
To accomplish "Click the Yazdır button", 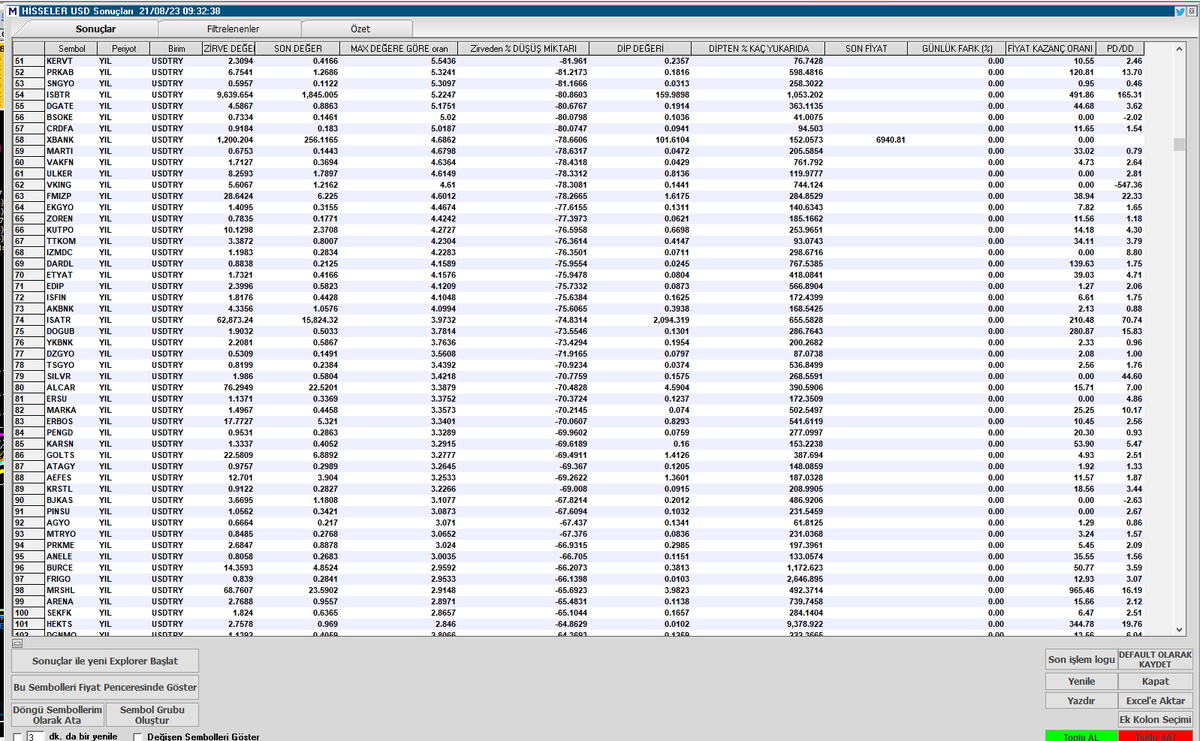I will coord(1080,701).
